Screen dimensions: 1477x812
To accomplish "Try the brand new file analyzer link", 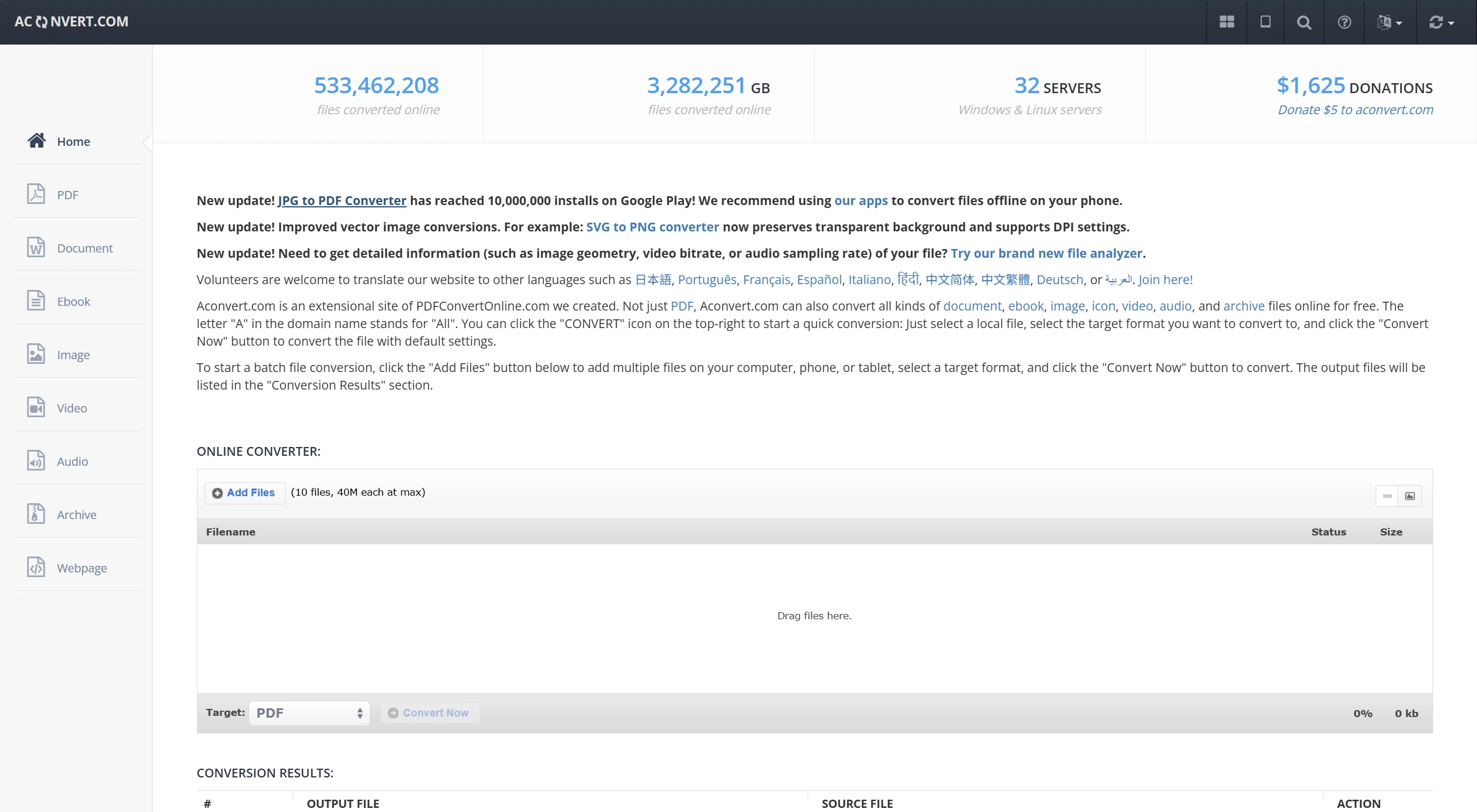I will 1046,254.
